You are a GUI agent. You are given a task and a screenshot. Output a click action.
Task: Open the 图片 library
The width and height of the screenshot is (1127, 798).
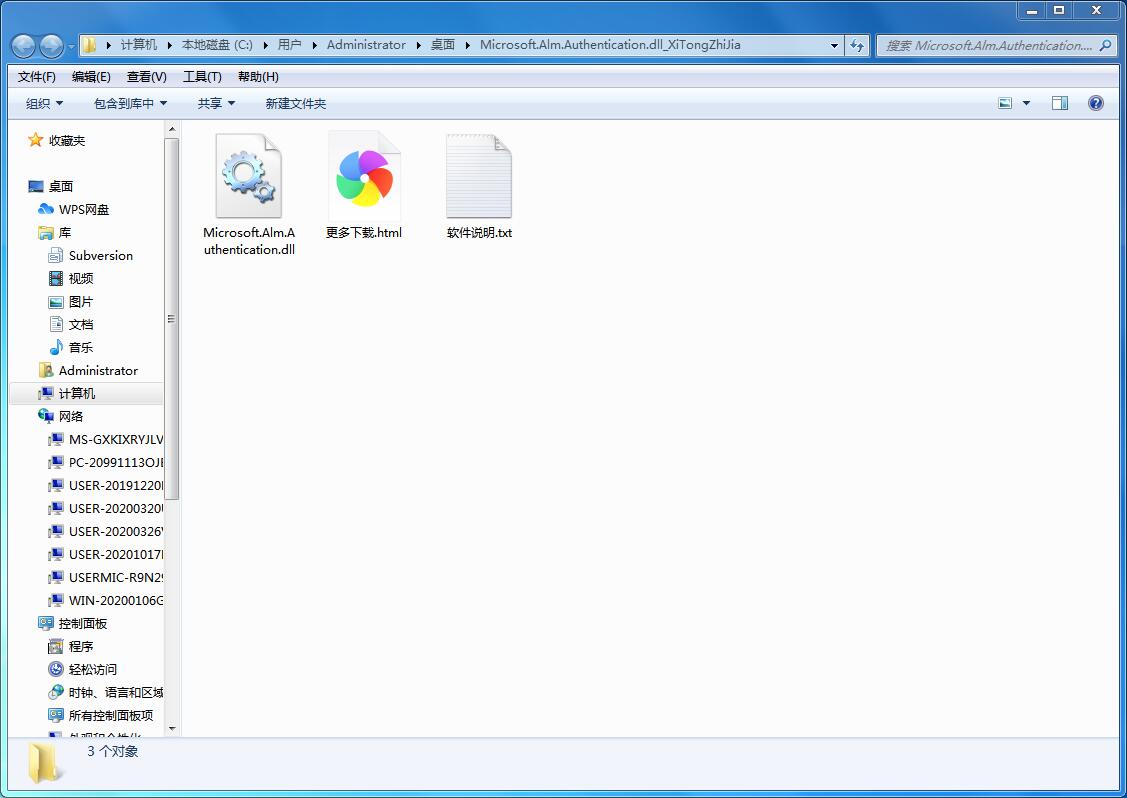(81, 302)
